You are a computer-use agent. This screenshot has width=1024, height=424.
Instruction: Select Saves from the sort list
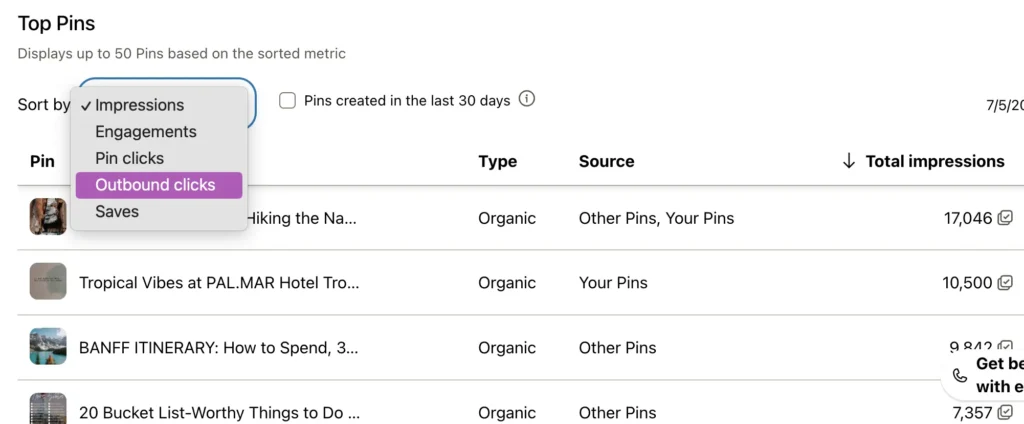click(x=117, y=212)
